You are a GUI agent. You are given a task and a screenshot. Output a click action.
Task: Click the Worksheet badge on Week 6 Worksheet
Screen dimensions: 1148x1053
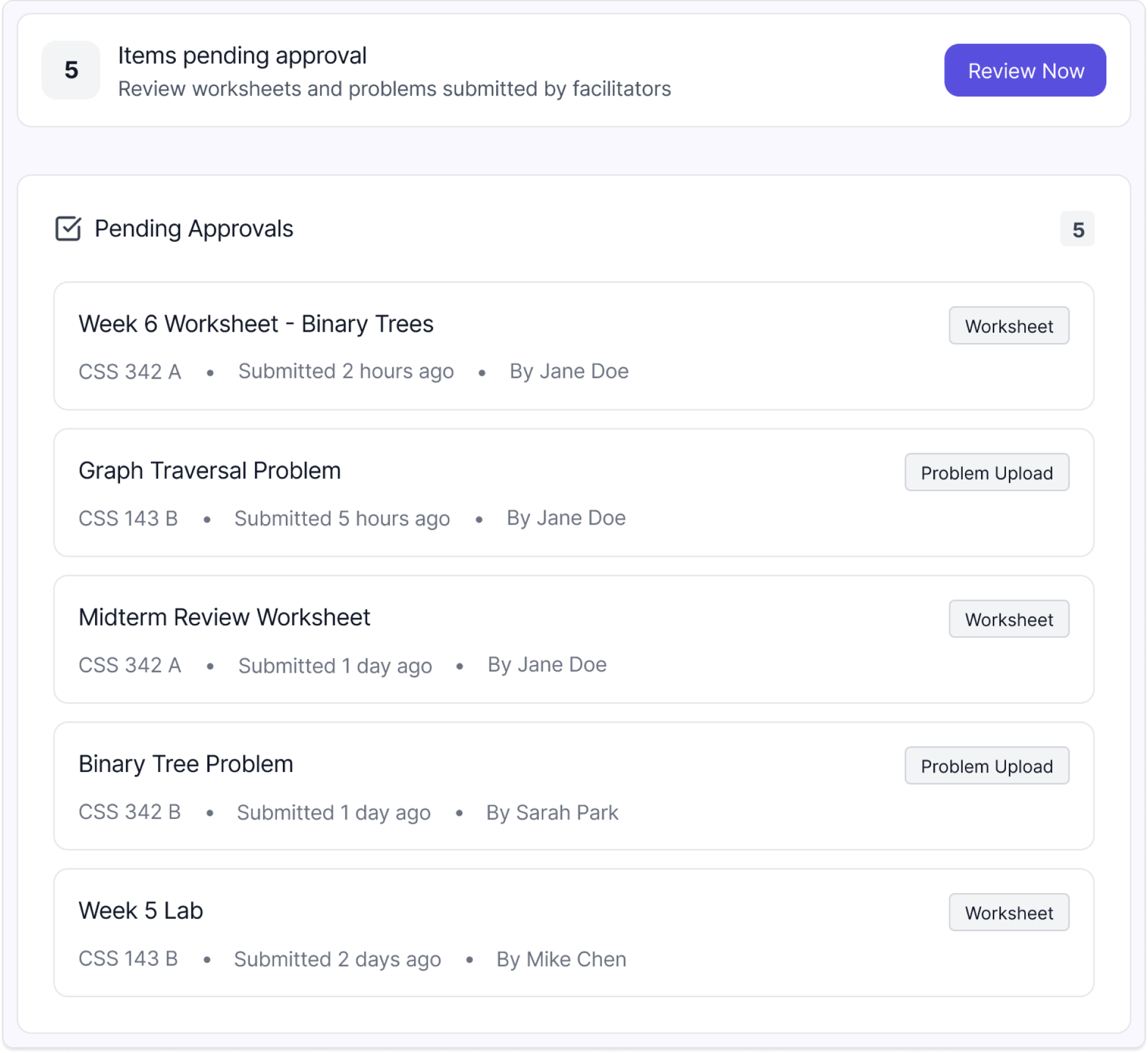[1008, 325]
